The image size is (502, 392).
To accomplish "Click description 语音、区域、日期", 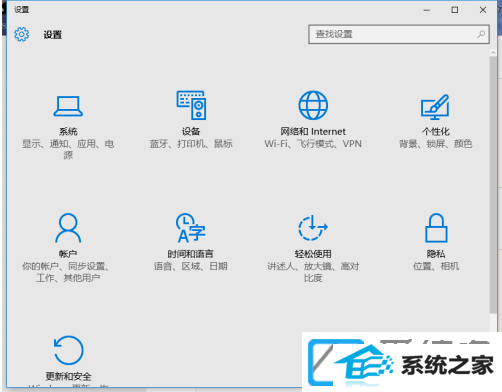I will pos(191,266).
